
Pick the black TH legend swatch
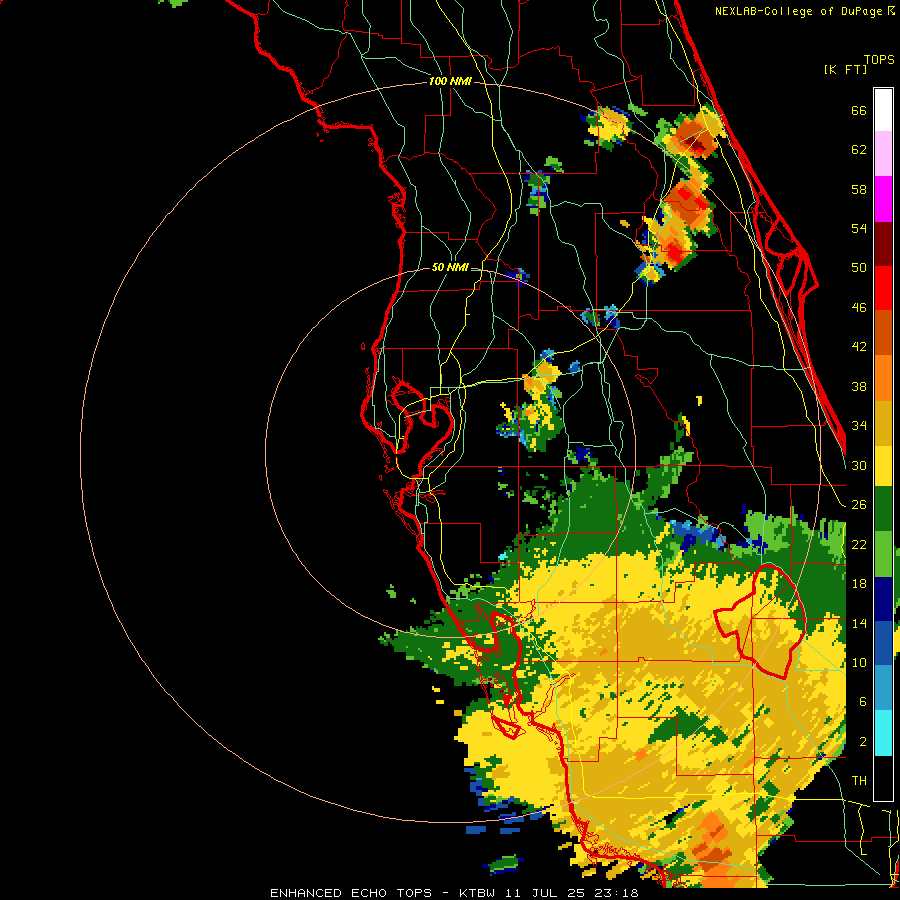tap(883, 778)
